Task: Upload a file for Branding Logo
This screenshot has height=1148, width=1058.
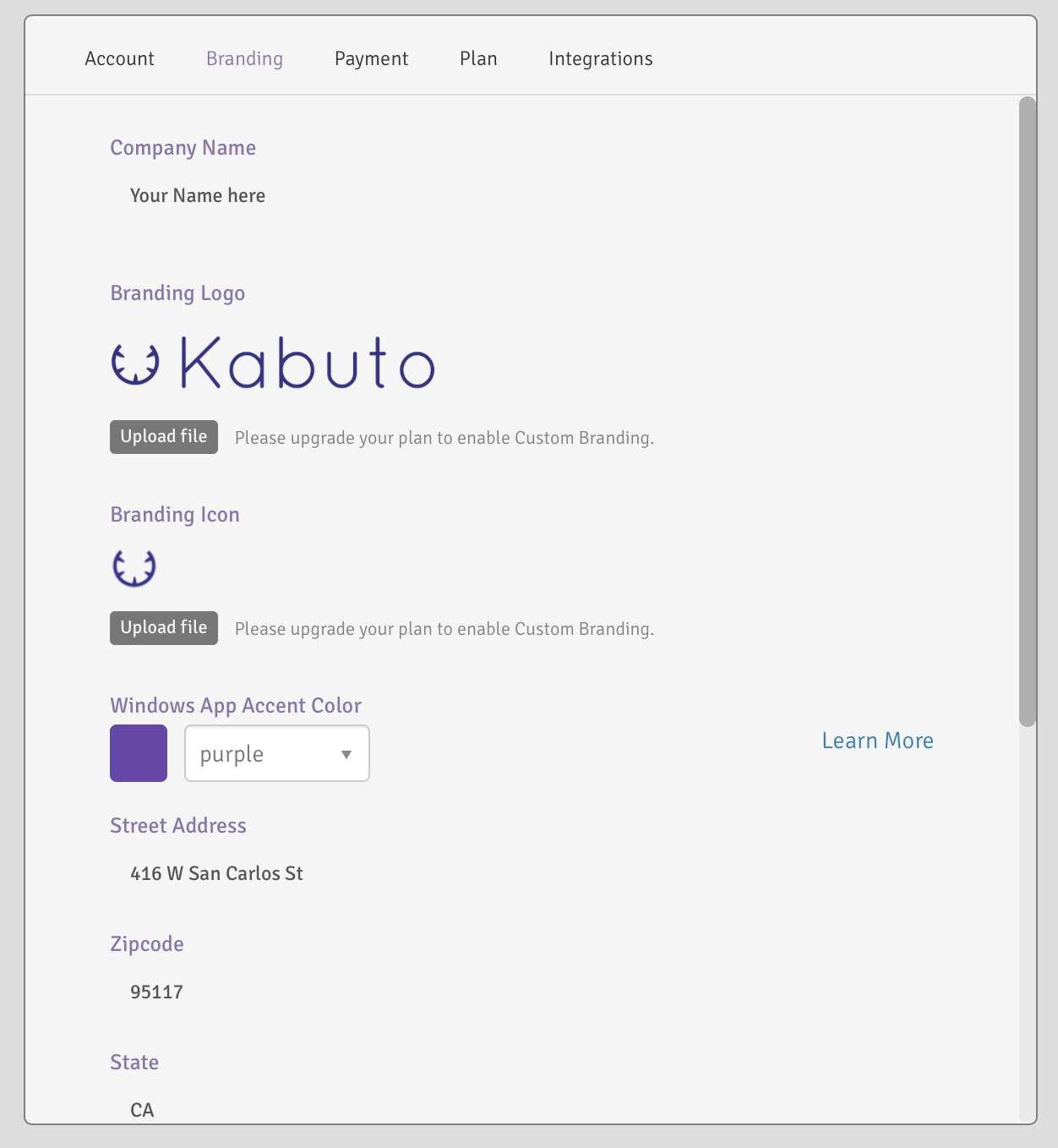Action: point(164,437)
